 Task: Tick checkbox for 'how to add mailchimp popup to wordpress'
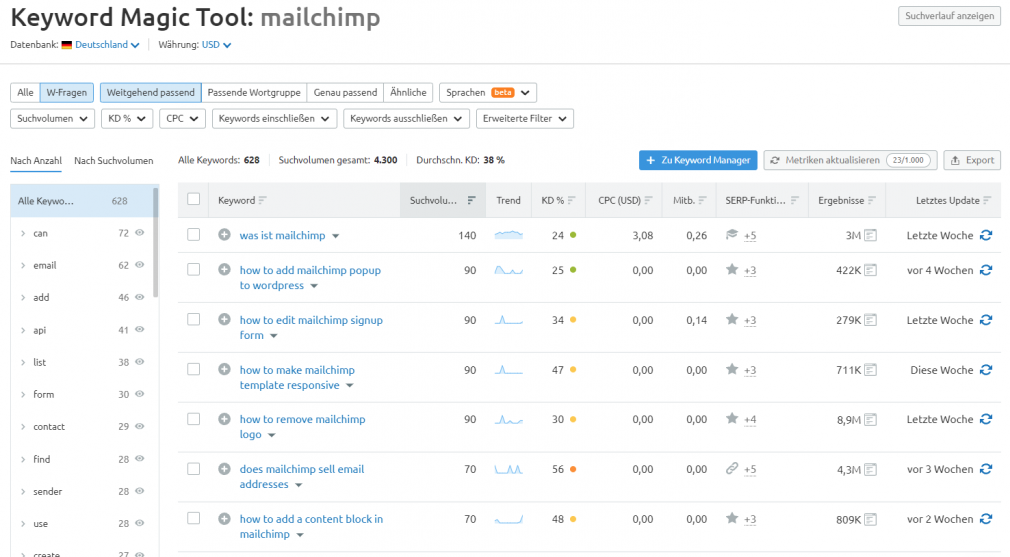pyautogui.click(x=193, y=269)
